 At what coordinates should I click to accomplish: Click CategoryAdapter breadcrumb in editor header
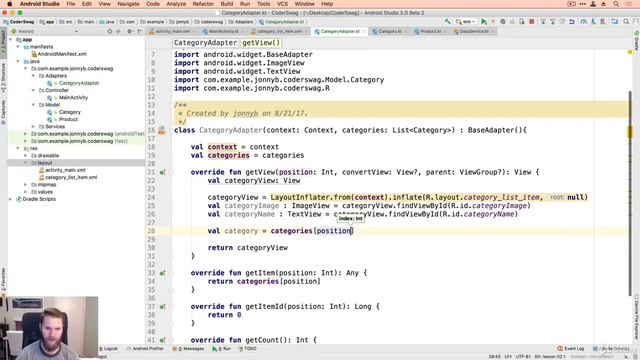[205, 43]
